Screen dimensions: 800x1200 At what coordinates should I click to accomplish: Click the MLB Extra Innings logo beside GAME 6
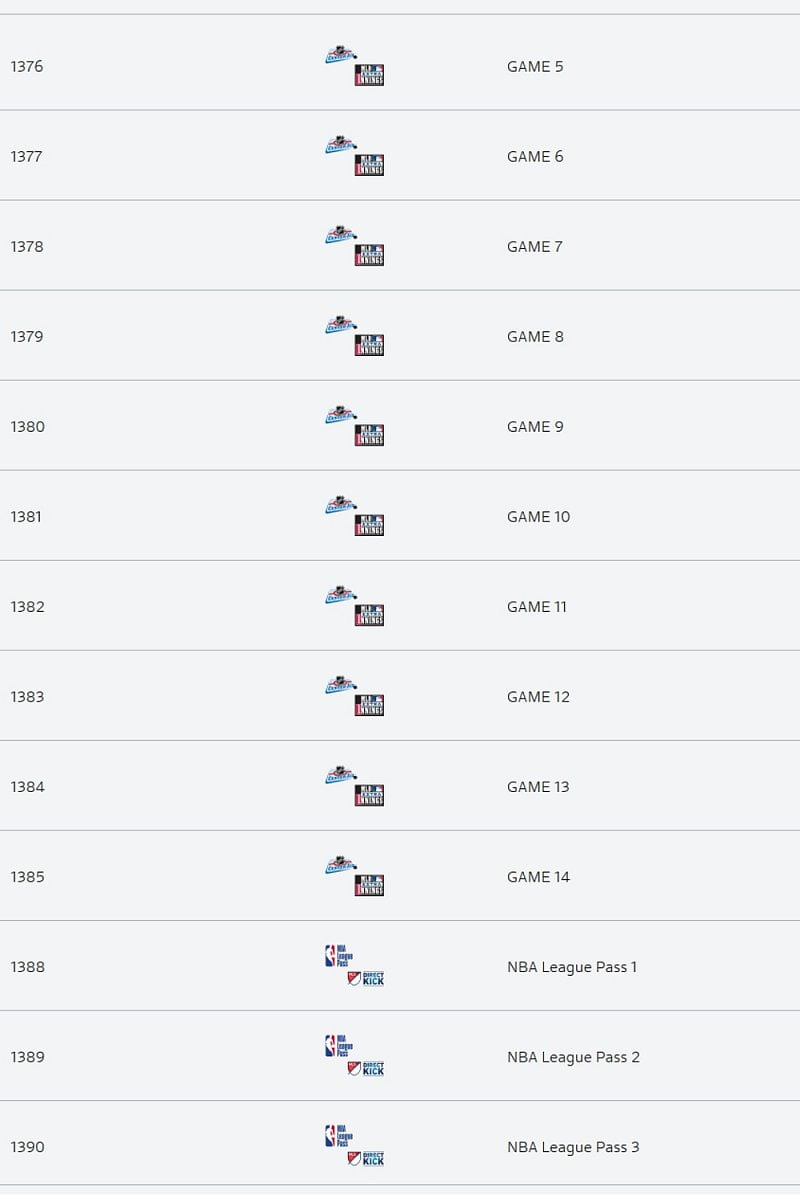click(369, 165)
